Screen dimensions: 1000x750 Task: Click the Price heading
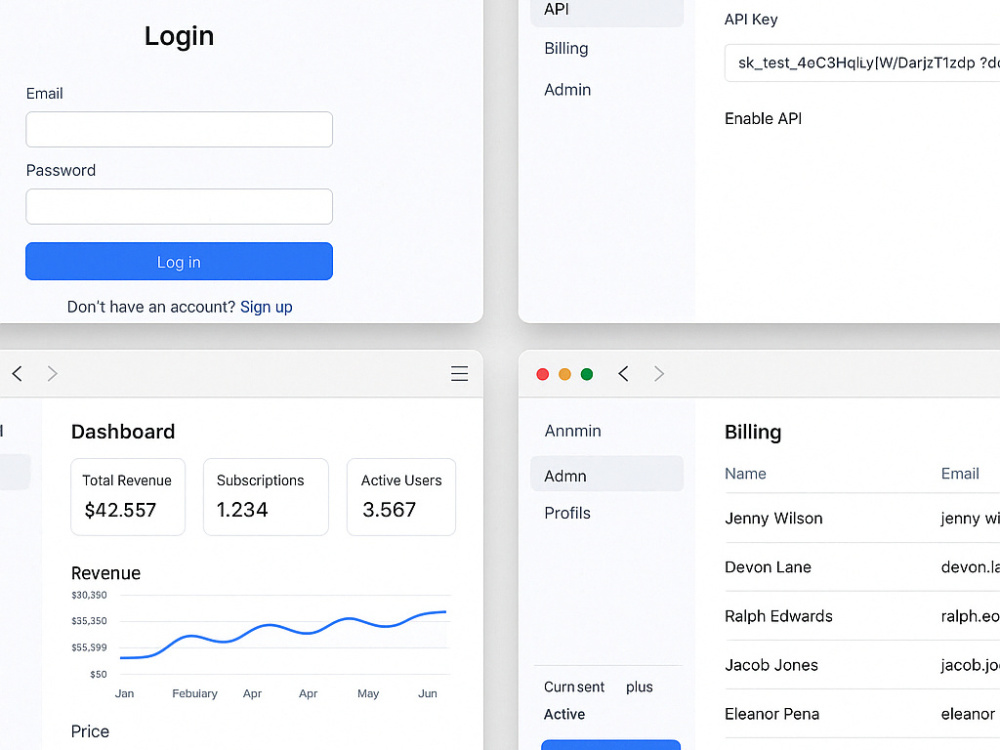tap(90, 732)
